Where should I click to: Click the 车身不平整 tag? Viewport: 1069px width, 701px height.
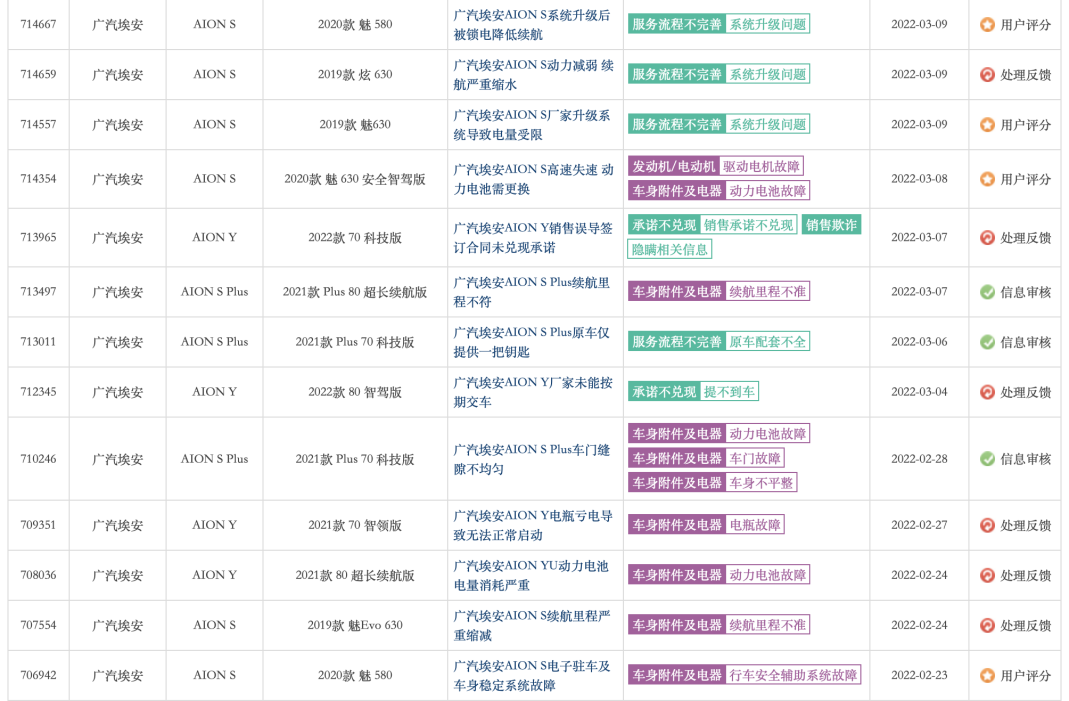click(x=761, y=483)
